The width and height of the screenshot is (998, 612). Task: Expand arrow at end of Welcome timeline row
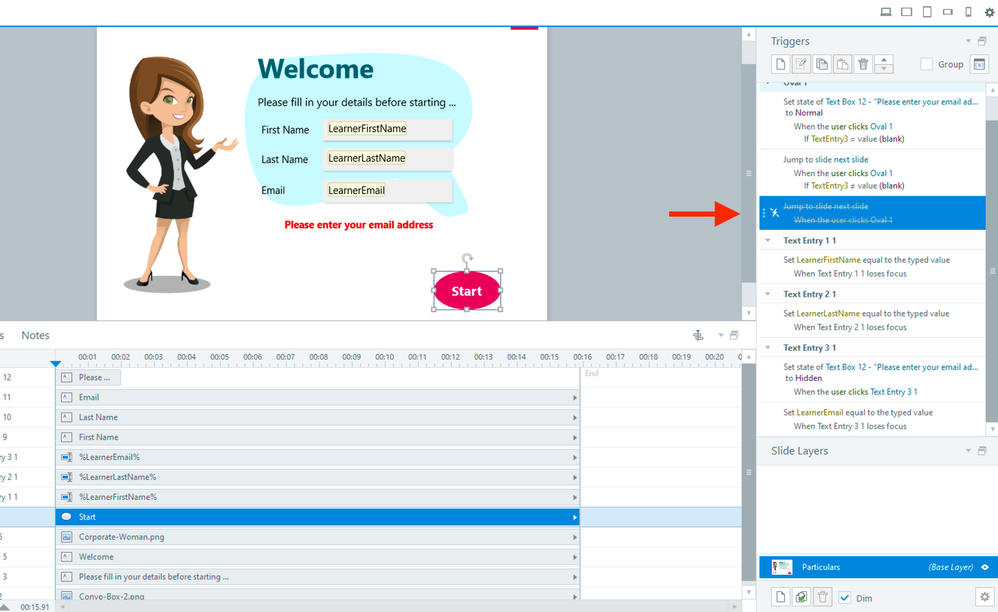coord(574,557)
